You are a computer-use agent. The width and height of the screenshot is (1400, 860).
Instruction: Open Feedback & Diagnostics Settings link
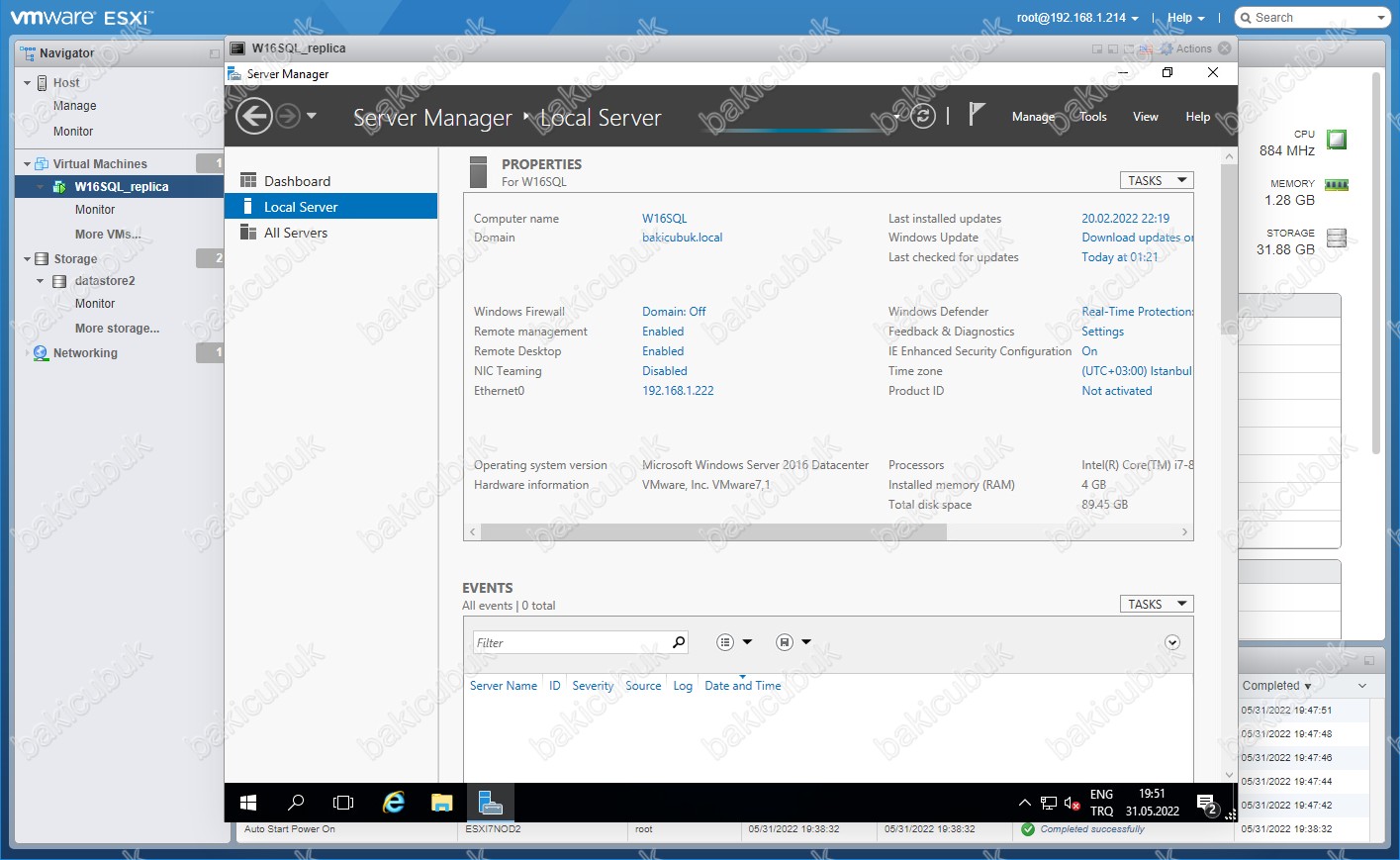[x=1102, y=332]
